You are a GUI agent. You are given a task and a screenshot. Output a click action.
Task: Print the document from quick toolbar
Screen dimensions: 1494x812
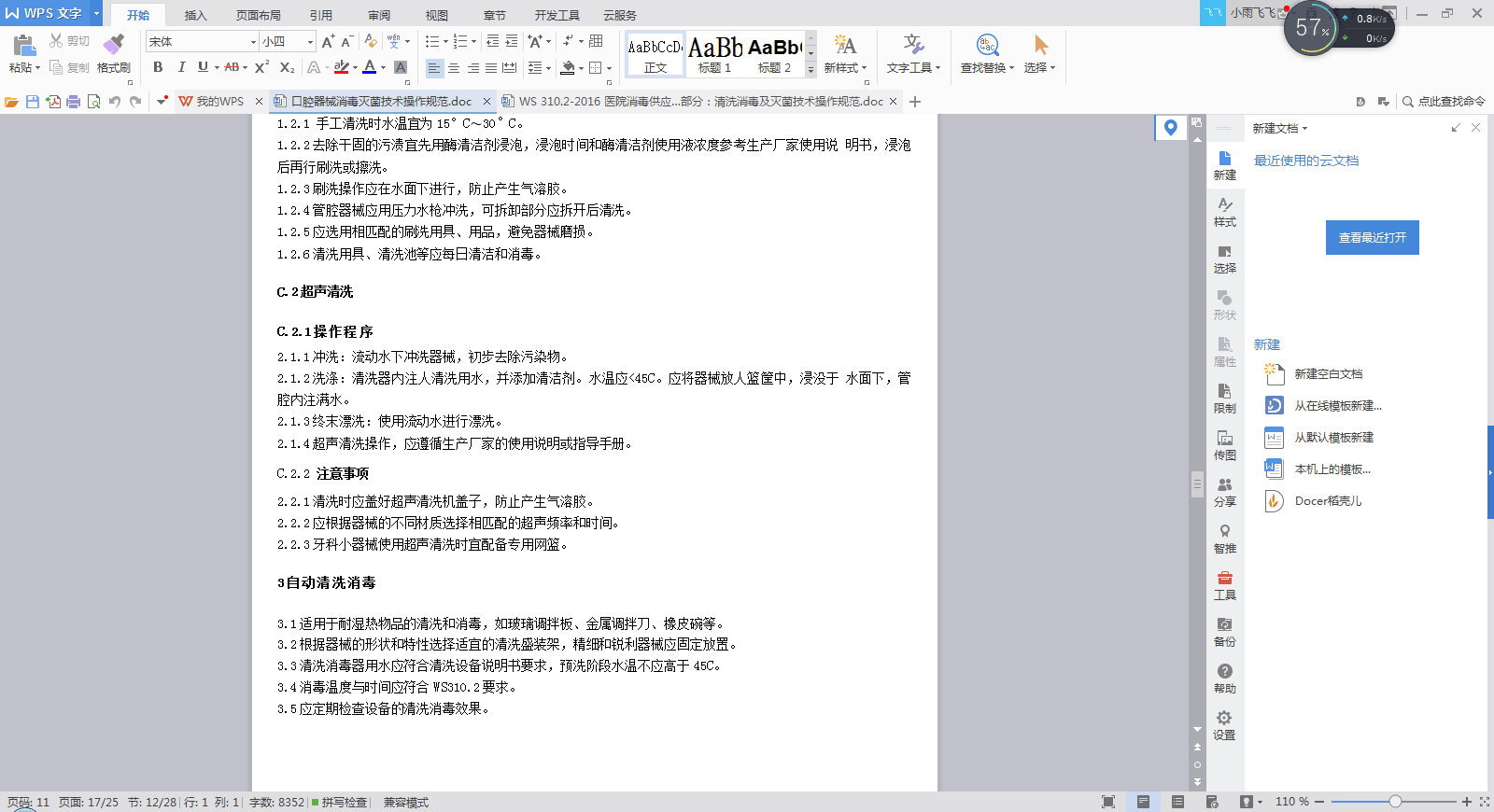coord(73,101)
